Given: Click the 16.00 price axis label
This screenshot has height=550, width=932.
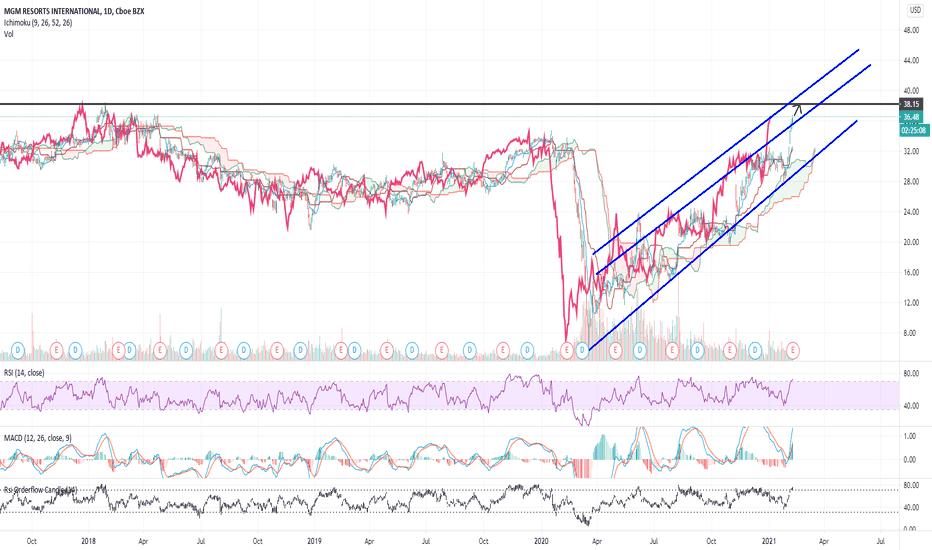Looking at the screenshot, I should [x=911, y=273].
